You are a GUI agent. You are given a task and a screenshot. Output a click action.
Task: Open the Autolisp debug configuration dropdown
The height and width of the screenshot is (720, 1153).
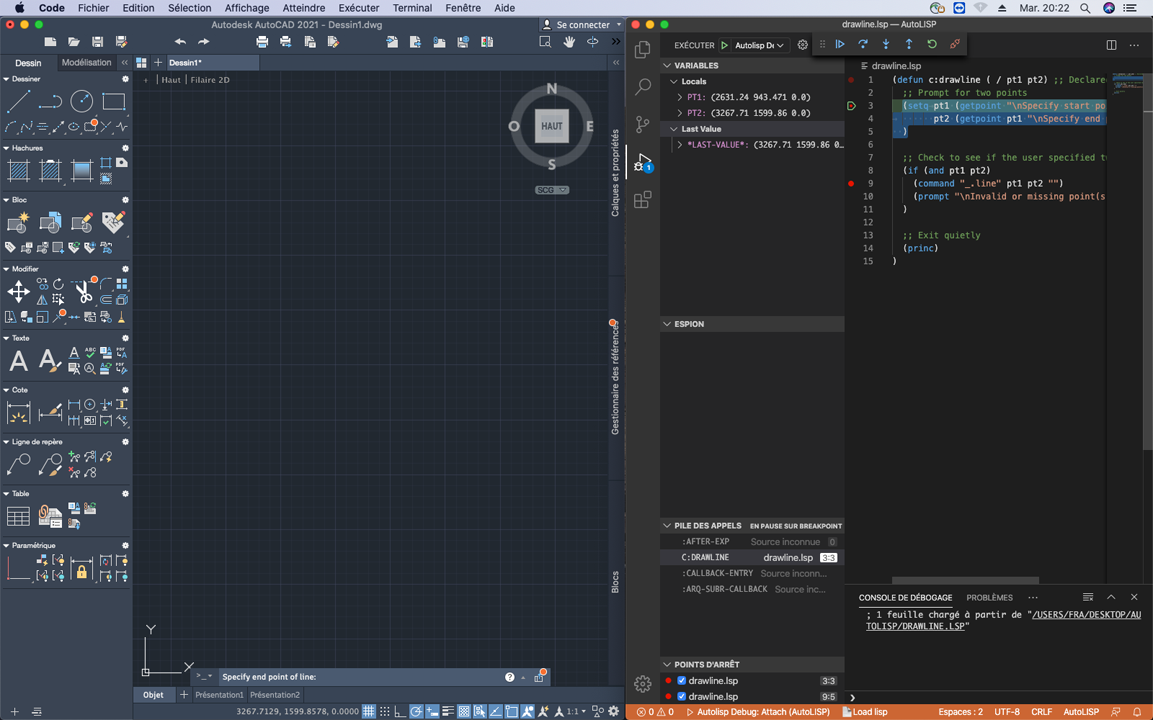[760, 45]
